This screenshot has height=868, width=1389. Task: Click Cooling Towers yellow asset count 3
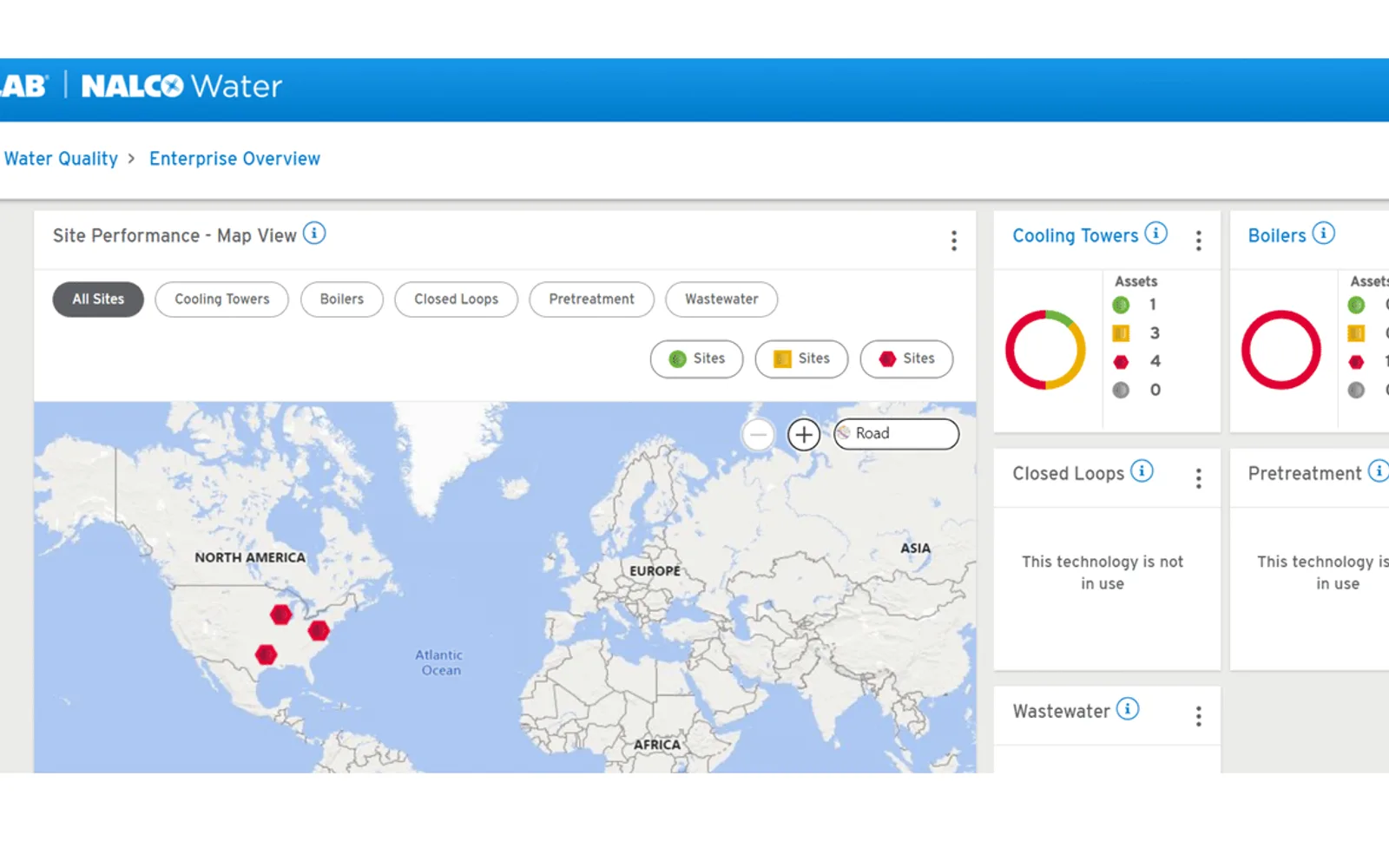tap(1155, 333)
